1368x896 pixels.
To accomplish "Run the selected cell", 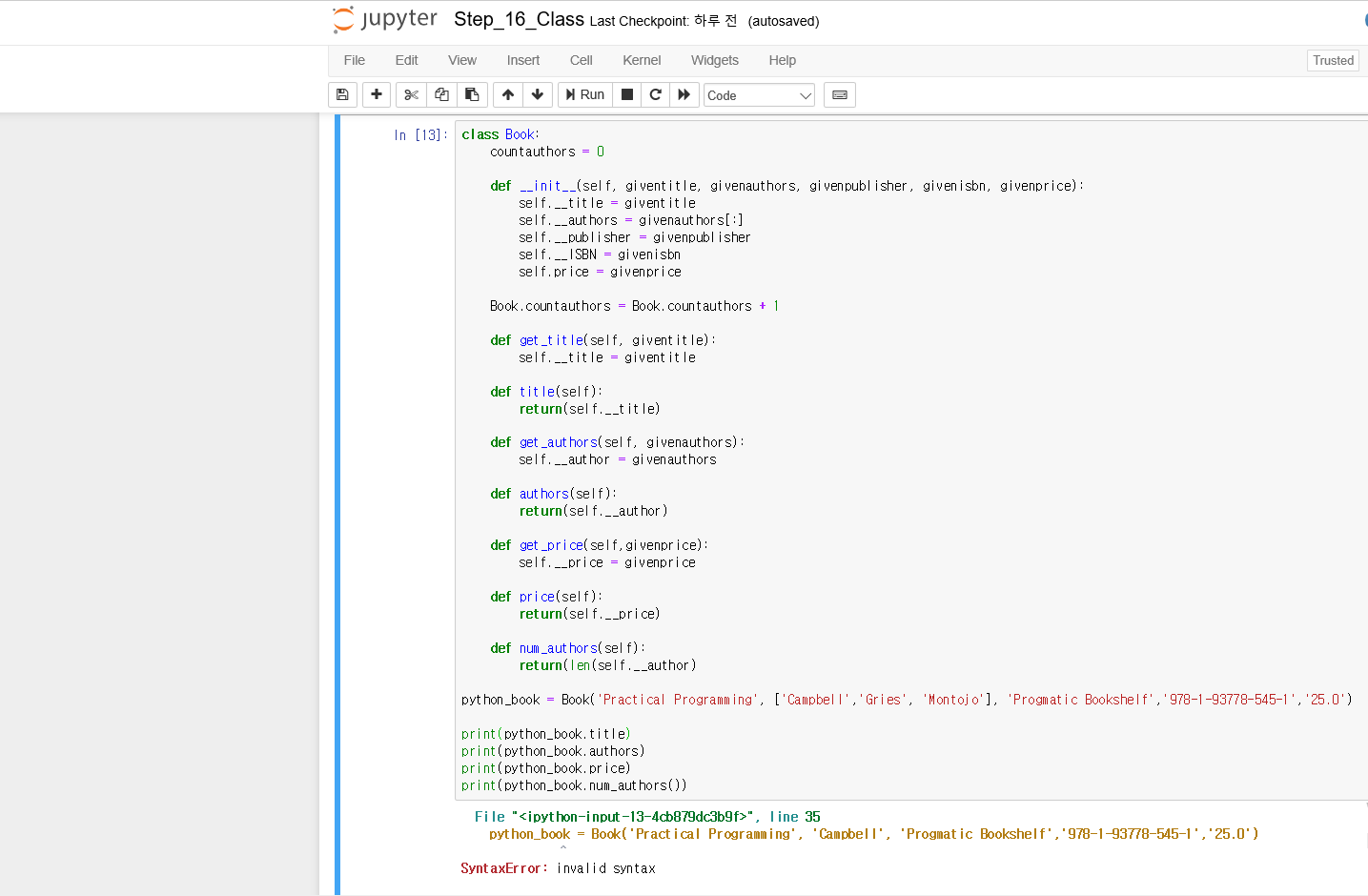I will coord(585,94).
